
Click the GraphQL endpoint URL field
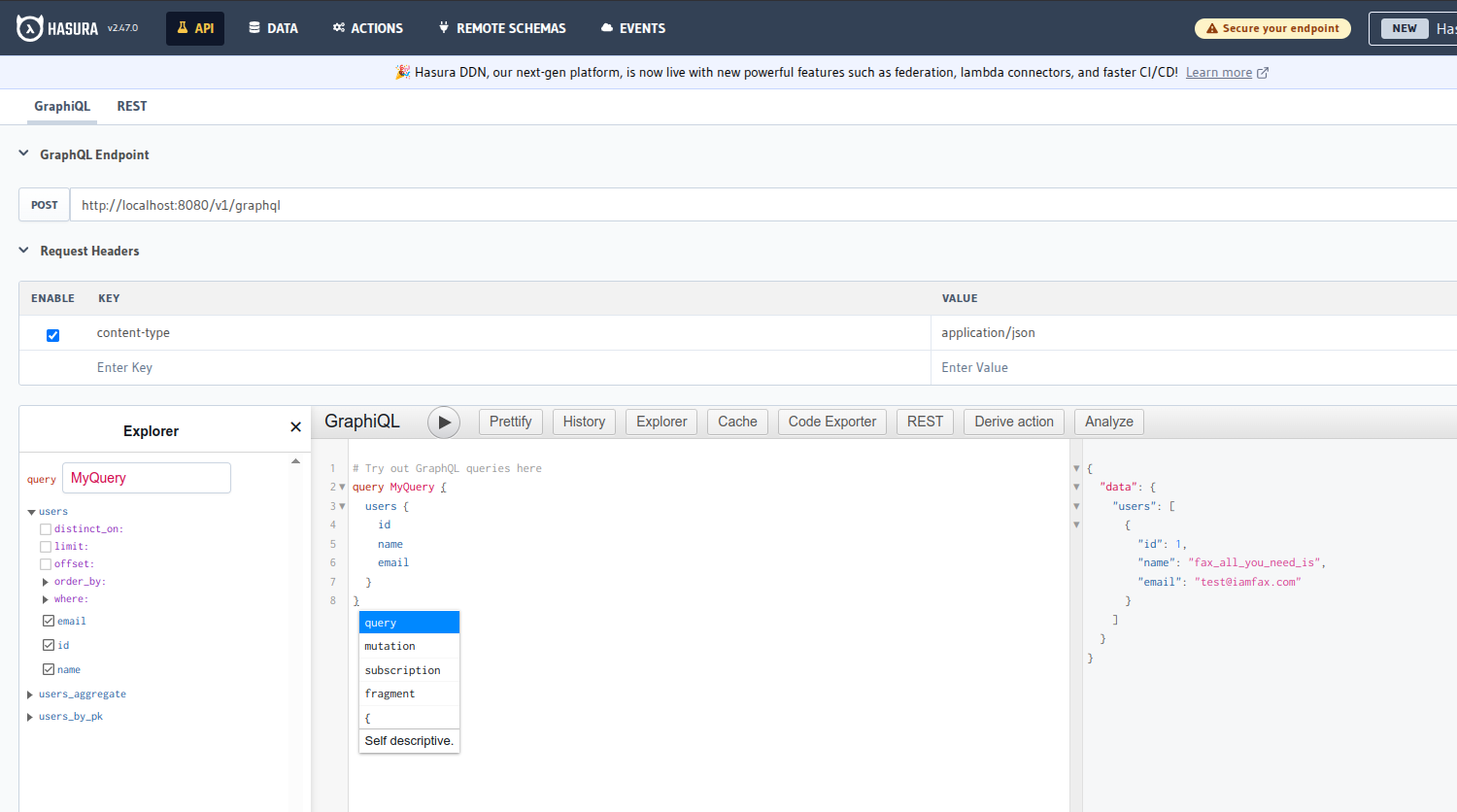(763, 205)
